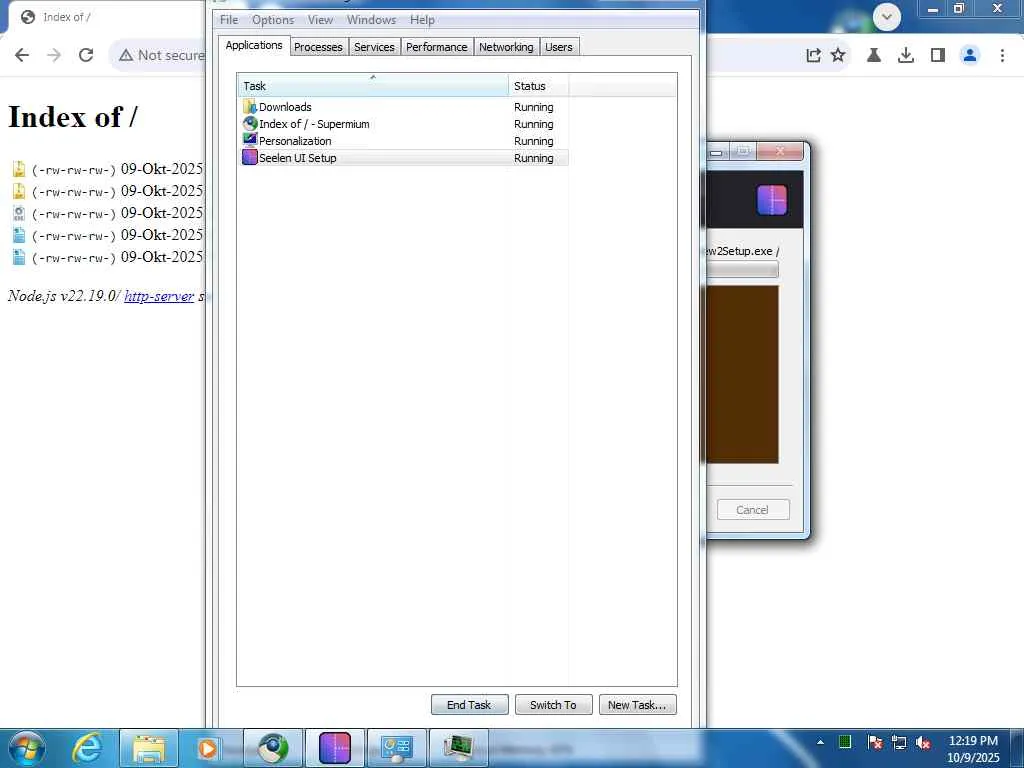Open the browser downloads icon

point(906,56)
